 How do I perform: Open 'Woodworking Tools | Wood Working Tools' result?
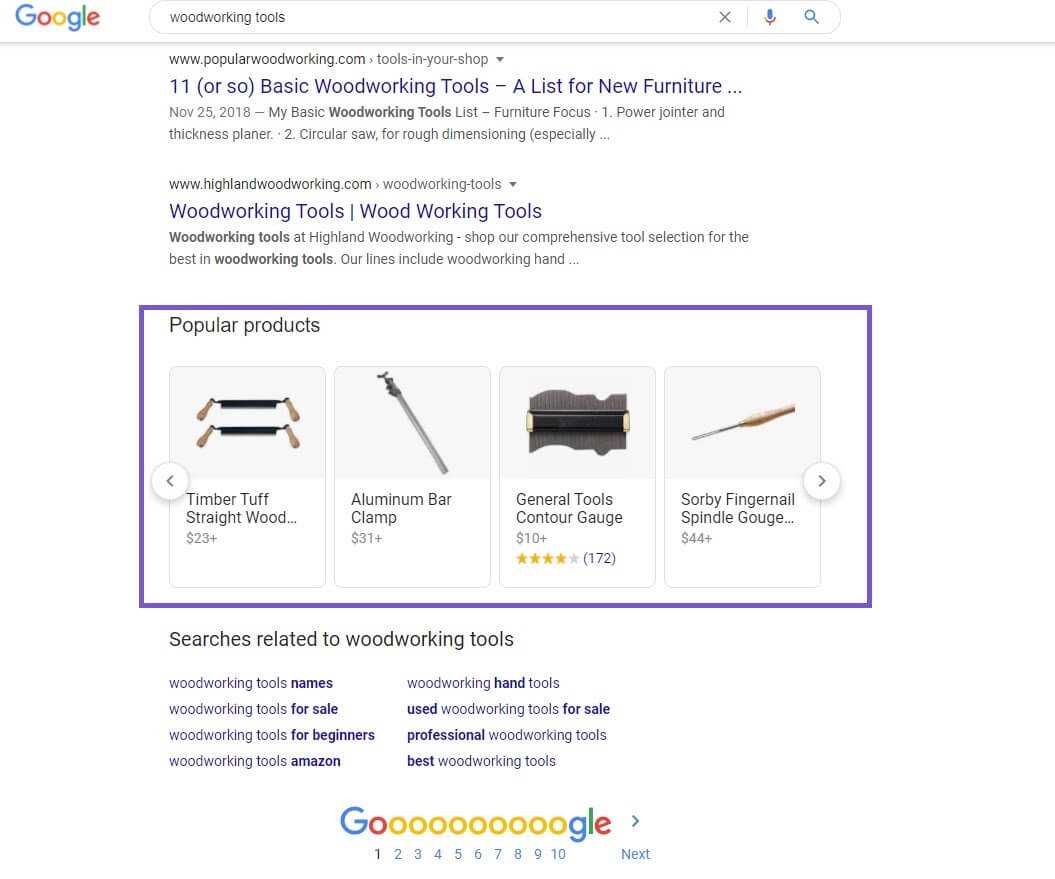pos(355,211)
